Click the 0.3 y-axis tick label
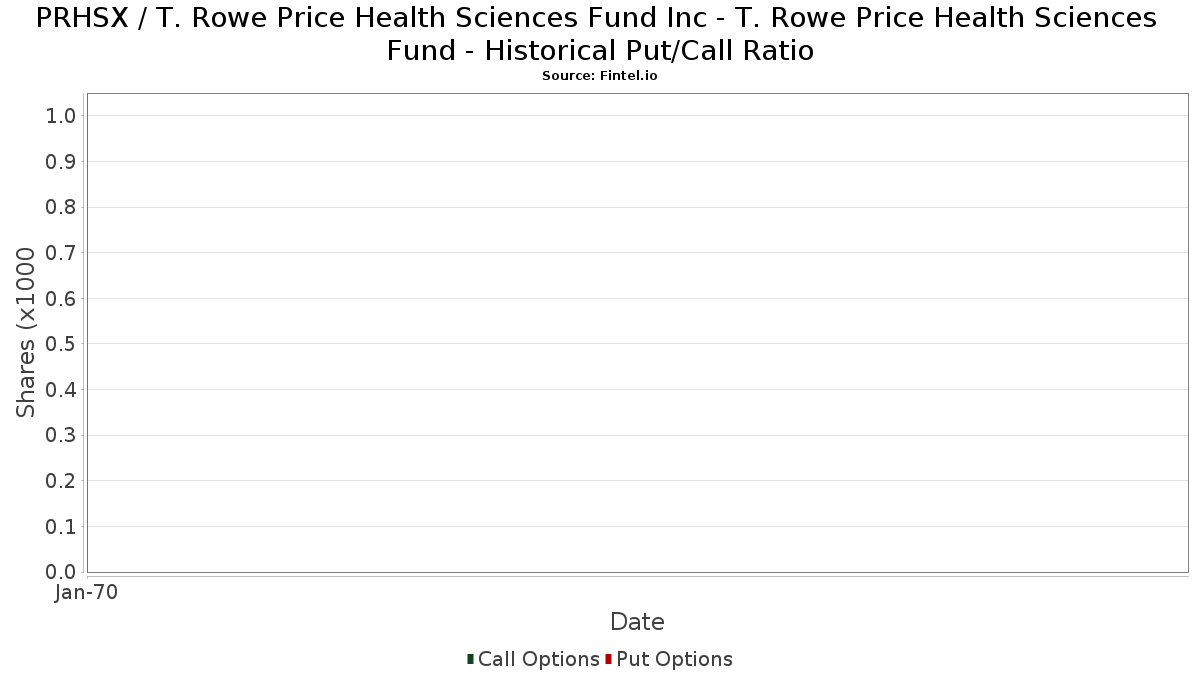Image resolution: width=1200 pixels, height=675 pixels. pos(61,435)
